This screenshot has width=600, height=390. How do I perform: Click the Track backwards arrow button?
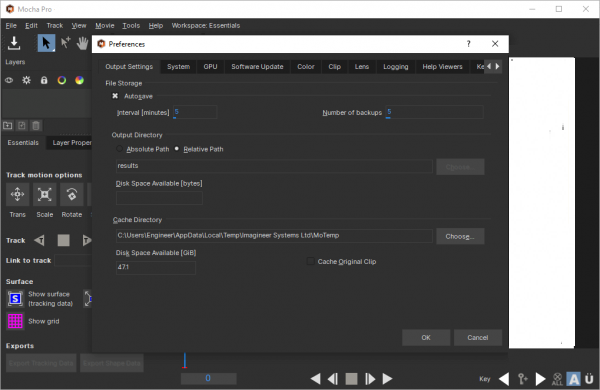pos(39,240)
